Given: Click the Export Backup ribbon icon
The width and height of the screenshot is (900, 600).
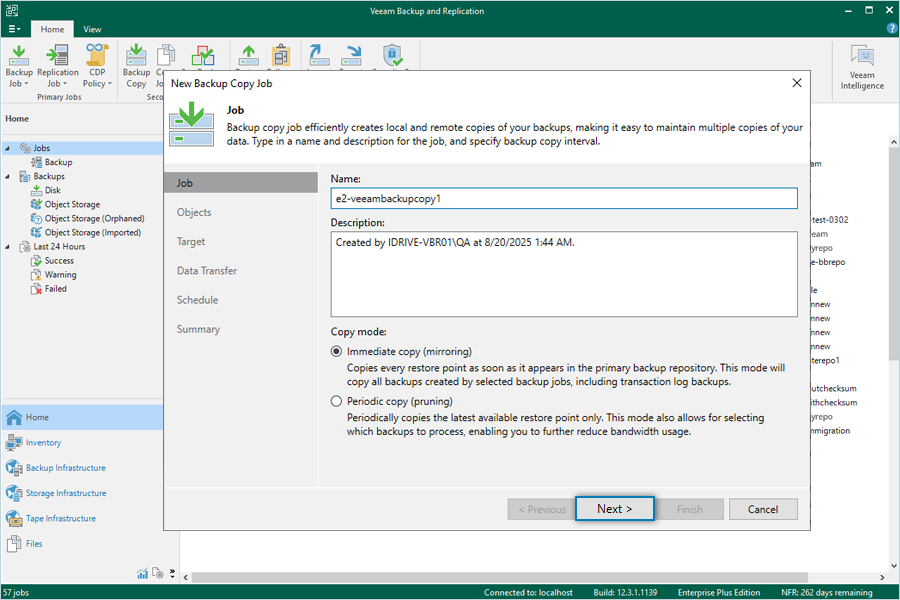Looking at the screenshot, I should pyautogui.click(x=351, y=56).
